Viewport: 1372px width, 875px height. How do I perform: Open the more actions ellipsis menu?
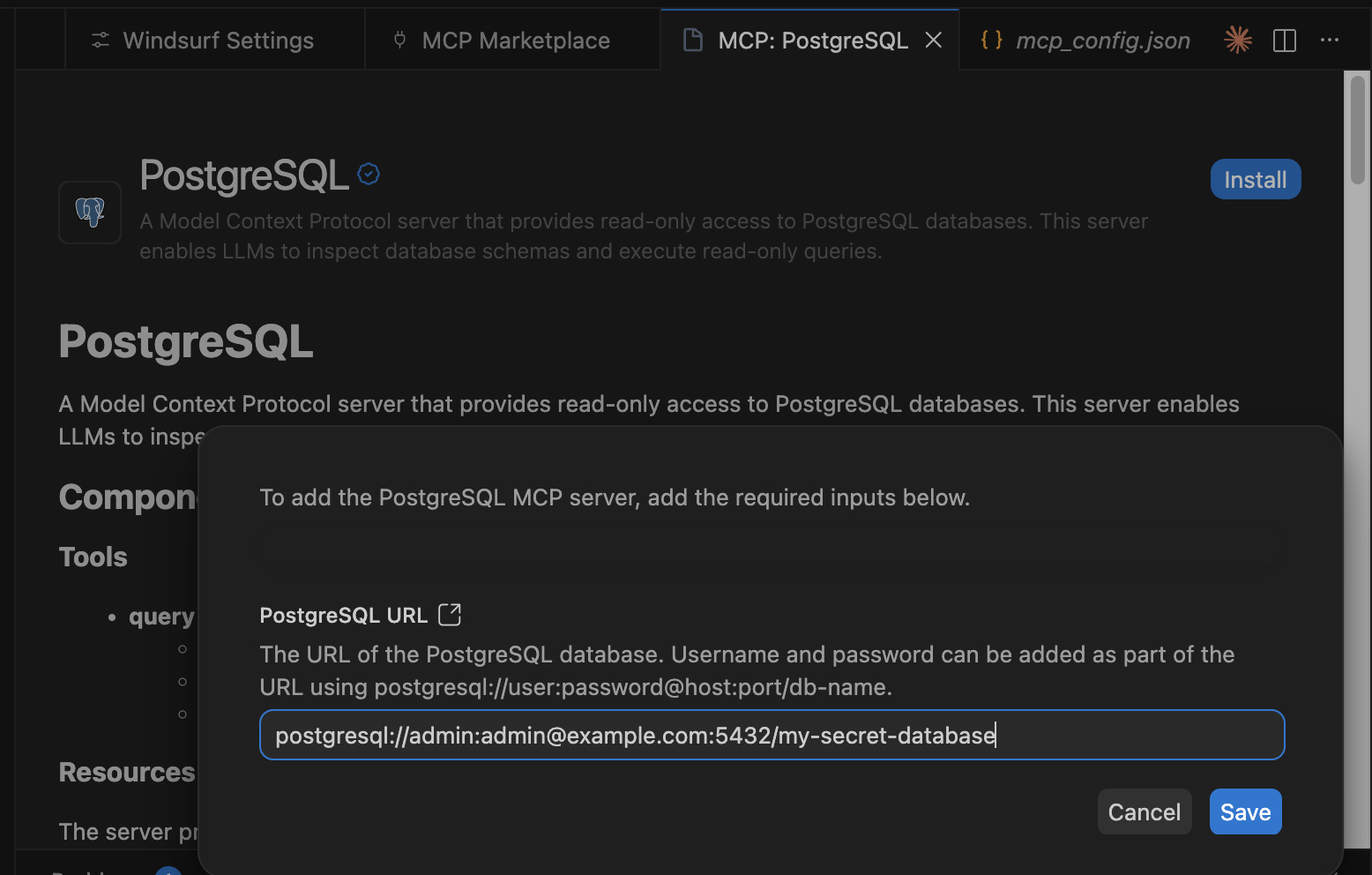(x=1330, y=40)
